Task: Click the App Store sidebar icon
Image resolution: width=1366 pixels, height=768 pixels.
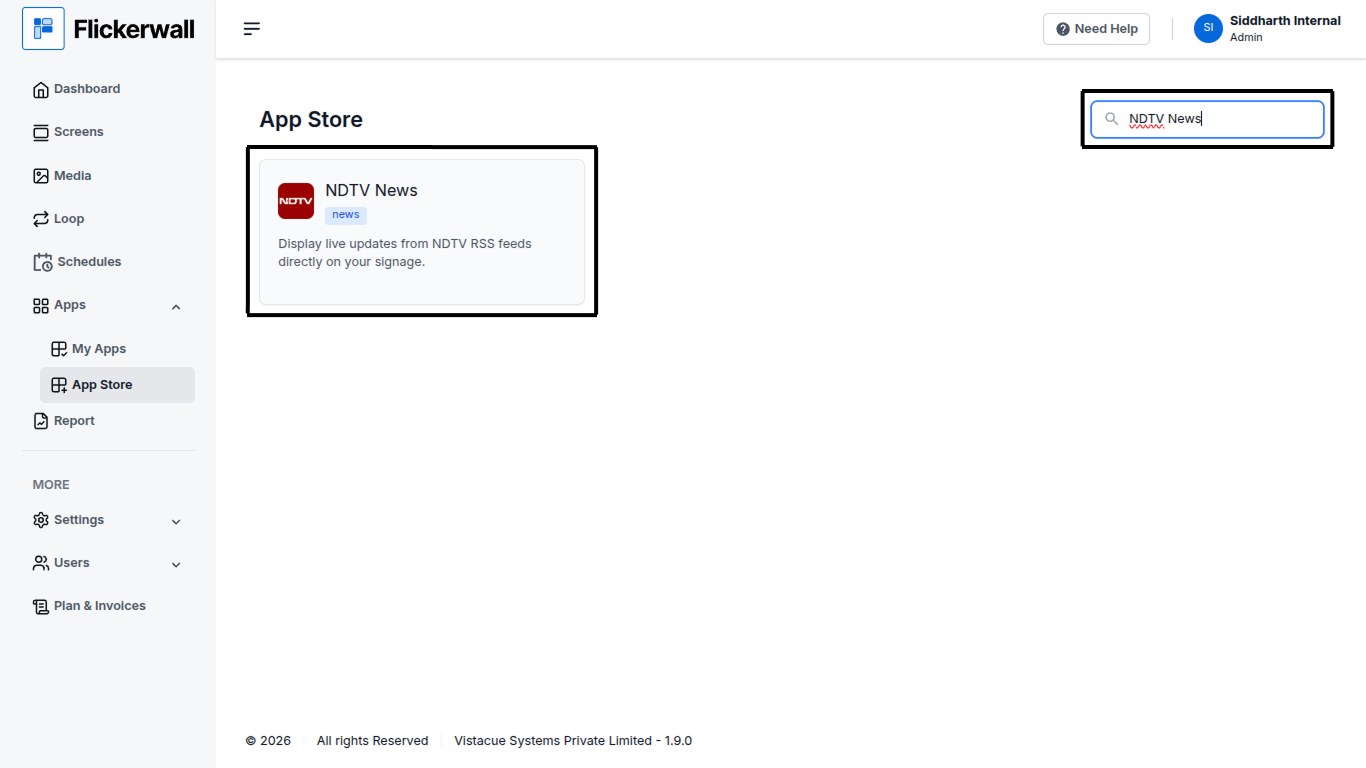Action: pos(59,385)
